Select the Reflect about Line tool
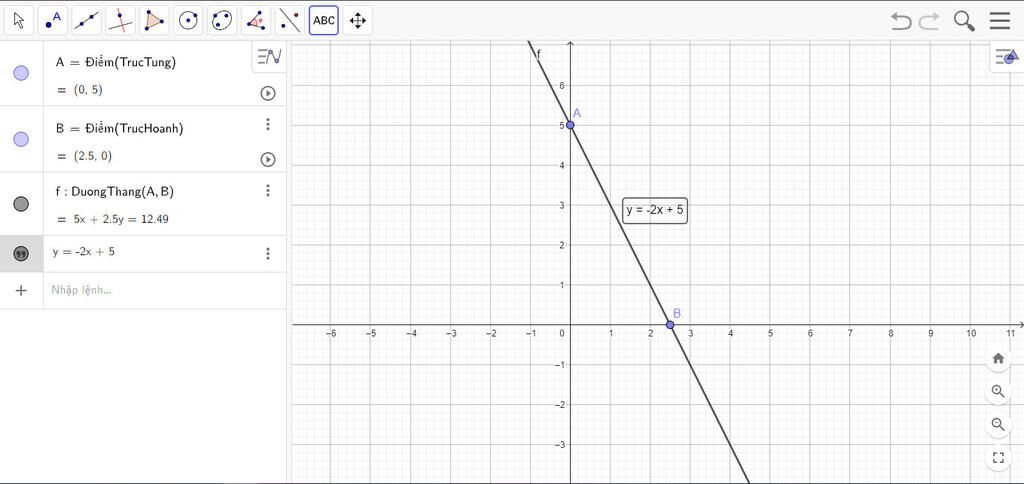1024x484 pixels. tap(290, 21)
